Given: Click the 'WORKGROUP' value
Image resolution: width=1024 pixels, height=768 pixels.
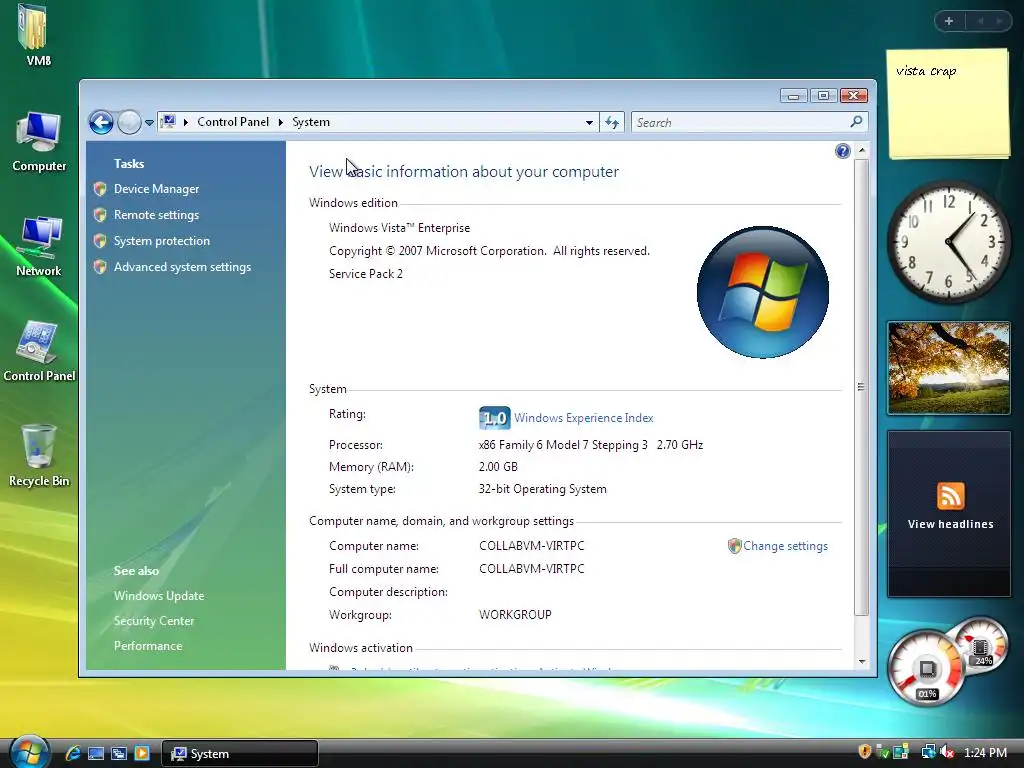Looking at the screenshot, I should [x=515, y=615].
